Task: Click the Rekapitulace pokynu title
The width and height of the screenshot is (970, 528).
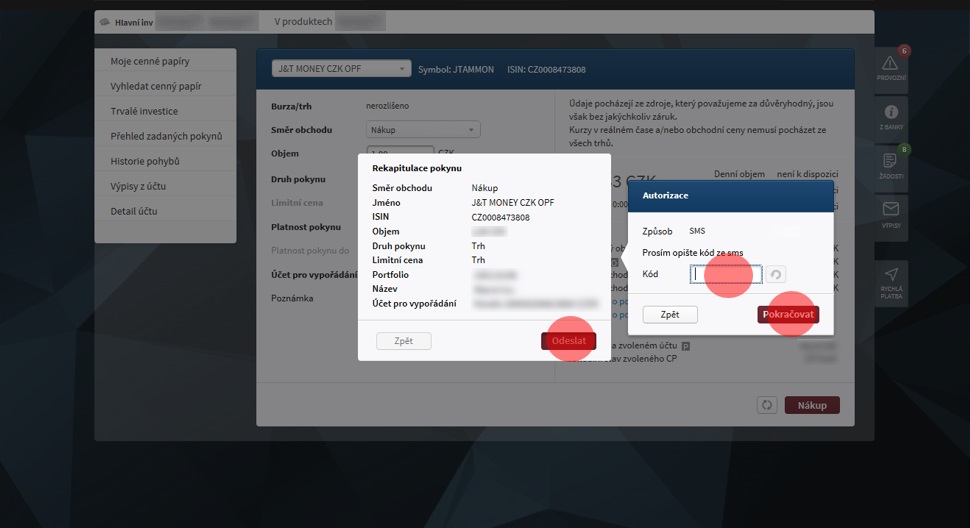Action: 416,168
